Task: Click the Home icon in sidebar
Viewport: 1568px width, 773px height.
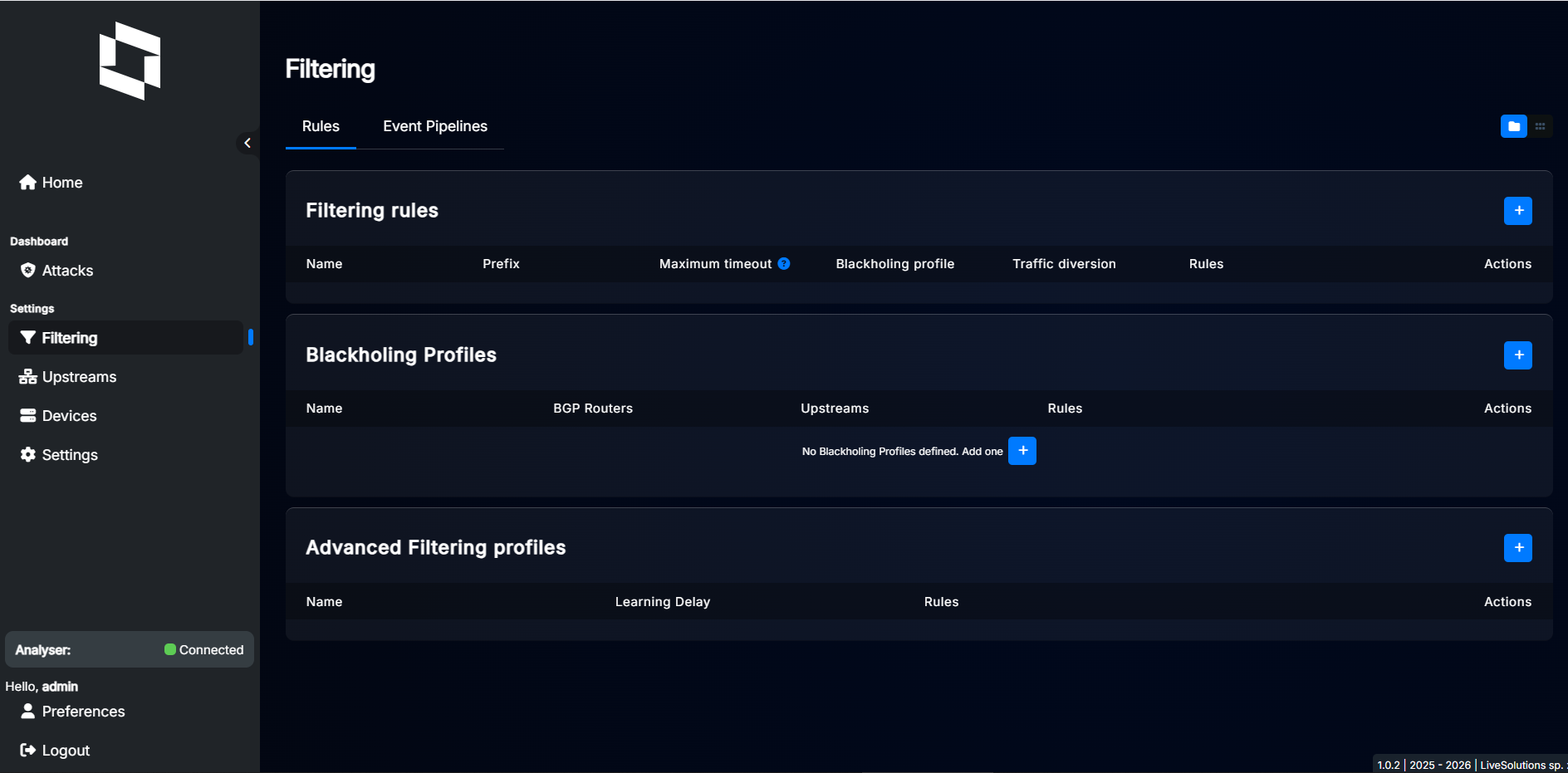Action: (x=27, y=182)
